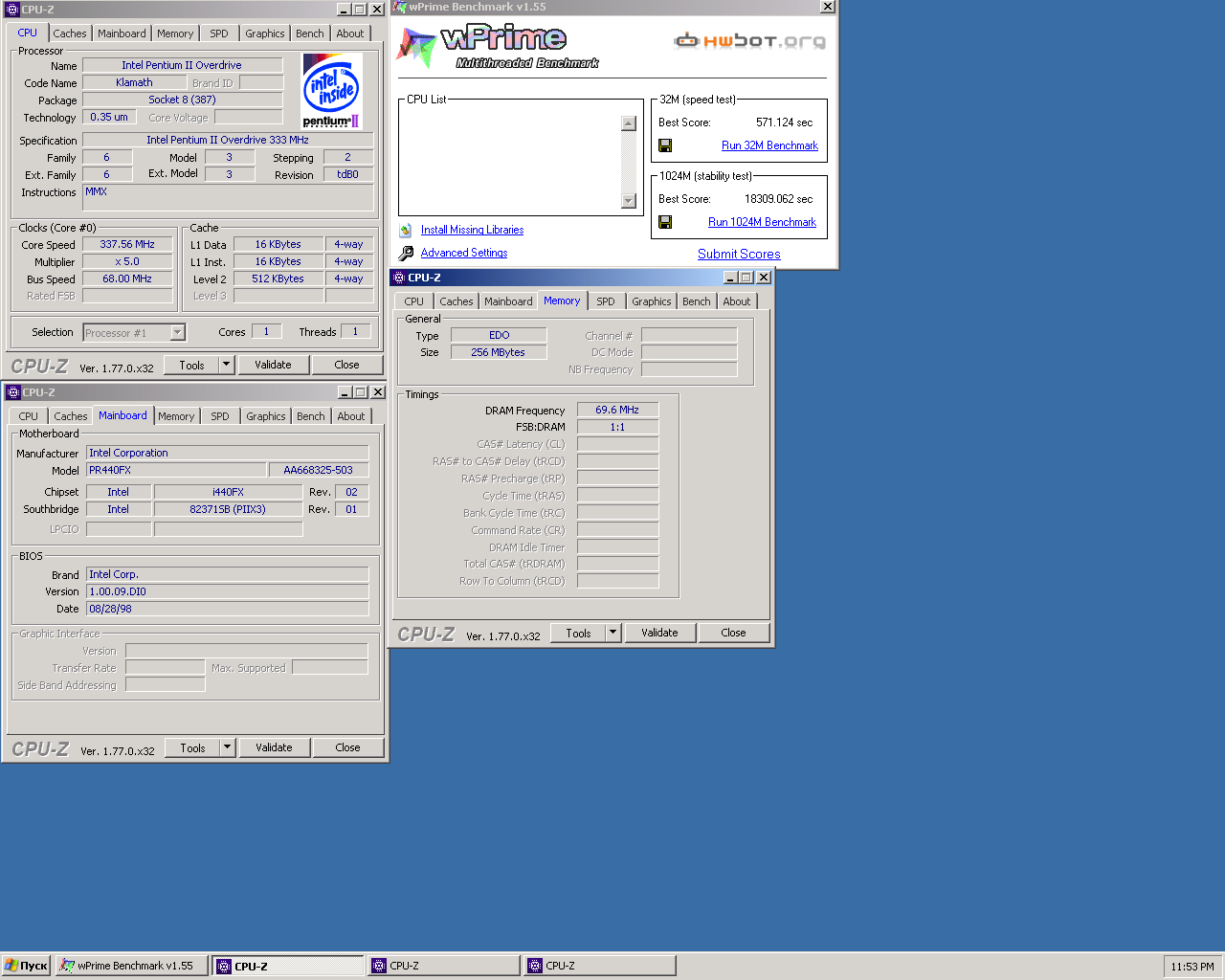The height and width of the screenshot is (980, 1225).
Task: Switch to CPU tab in Mainboard CPU-Z window
Action: tap(29, 416)
